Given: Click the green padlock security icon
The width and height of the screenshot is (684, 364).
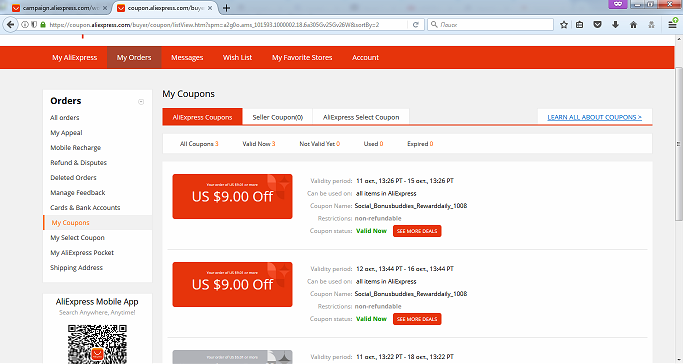Looking at the screenshot, I should click(43, 25).
